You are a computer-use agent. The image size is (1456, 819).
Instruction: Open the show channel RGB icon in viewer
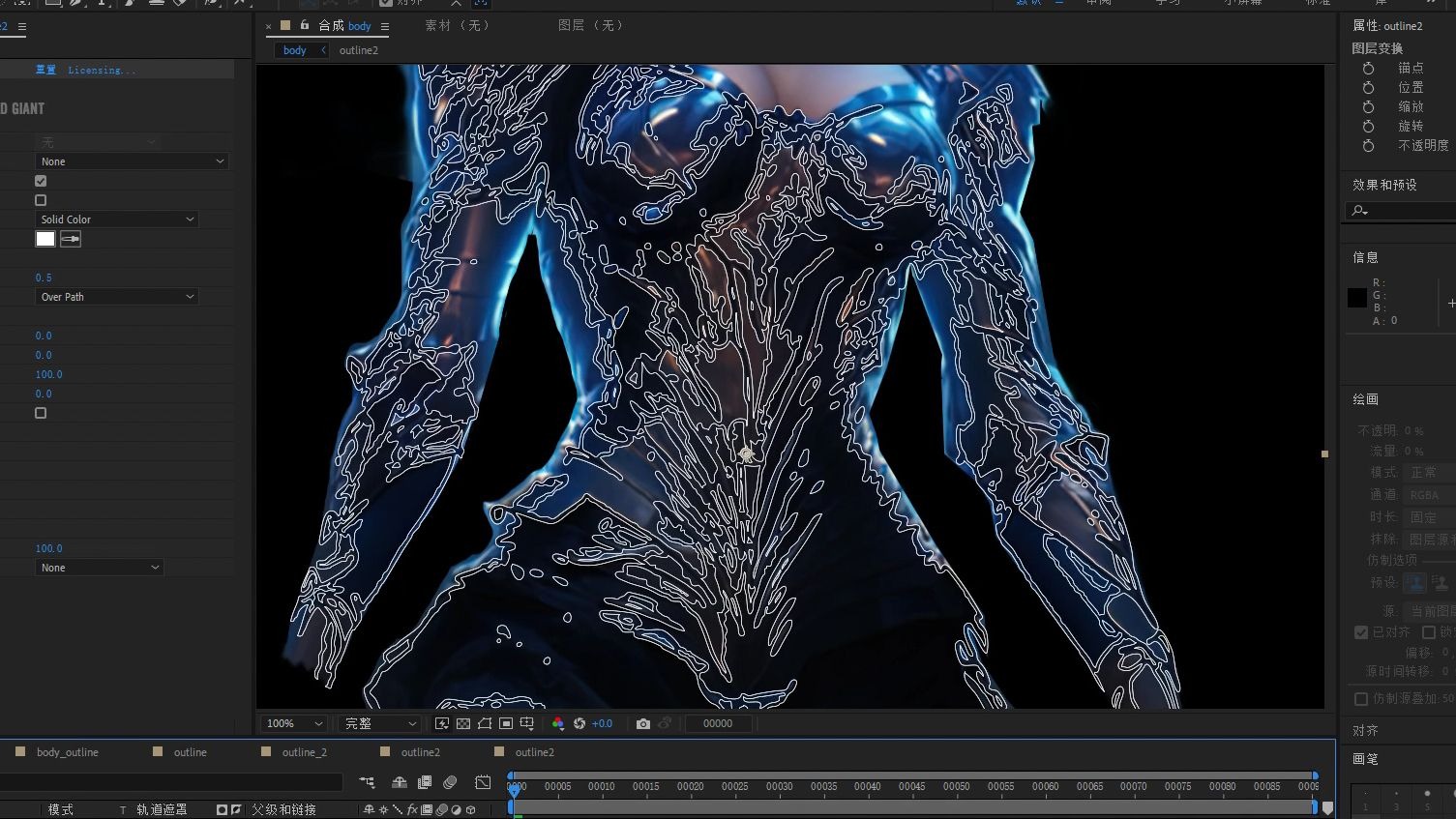pyautogui.click(x=558, y=723)
